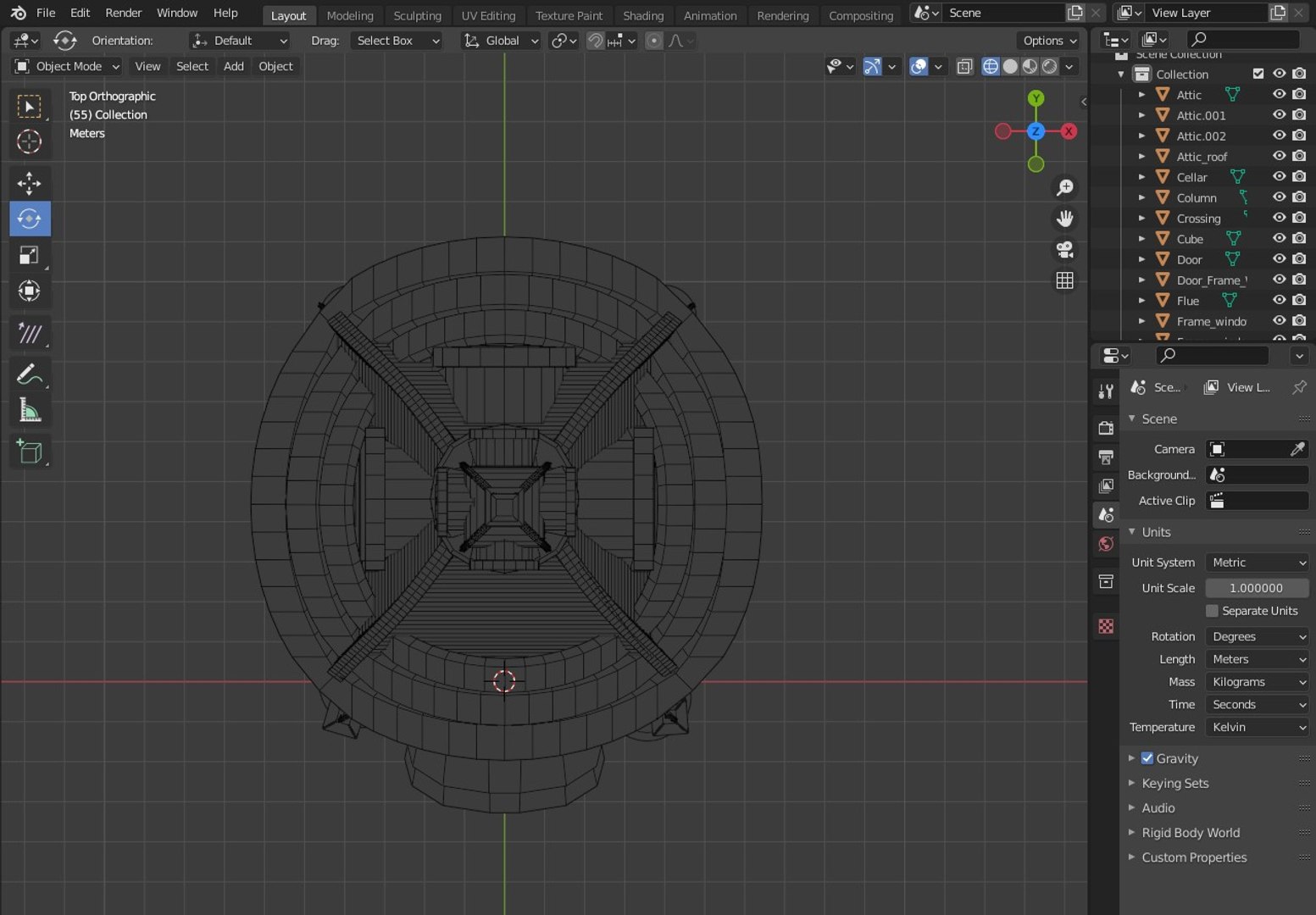Viewport: 1316px width, 915px height.
Task: Choose the Add Cube tool
Action: point(30,452)
